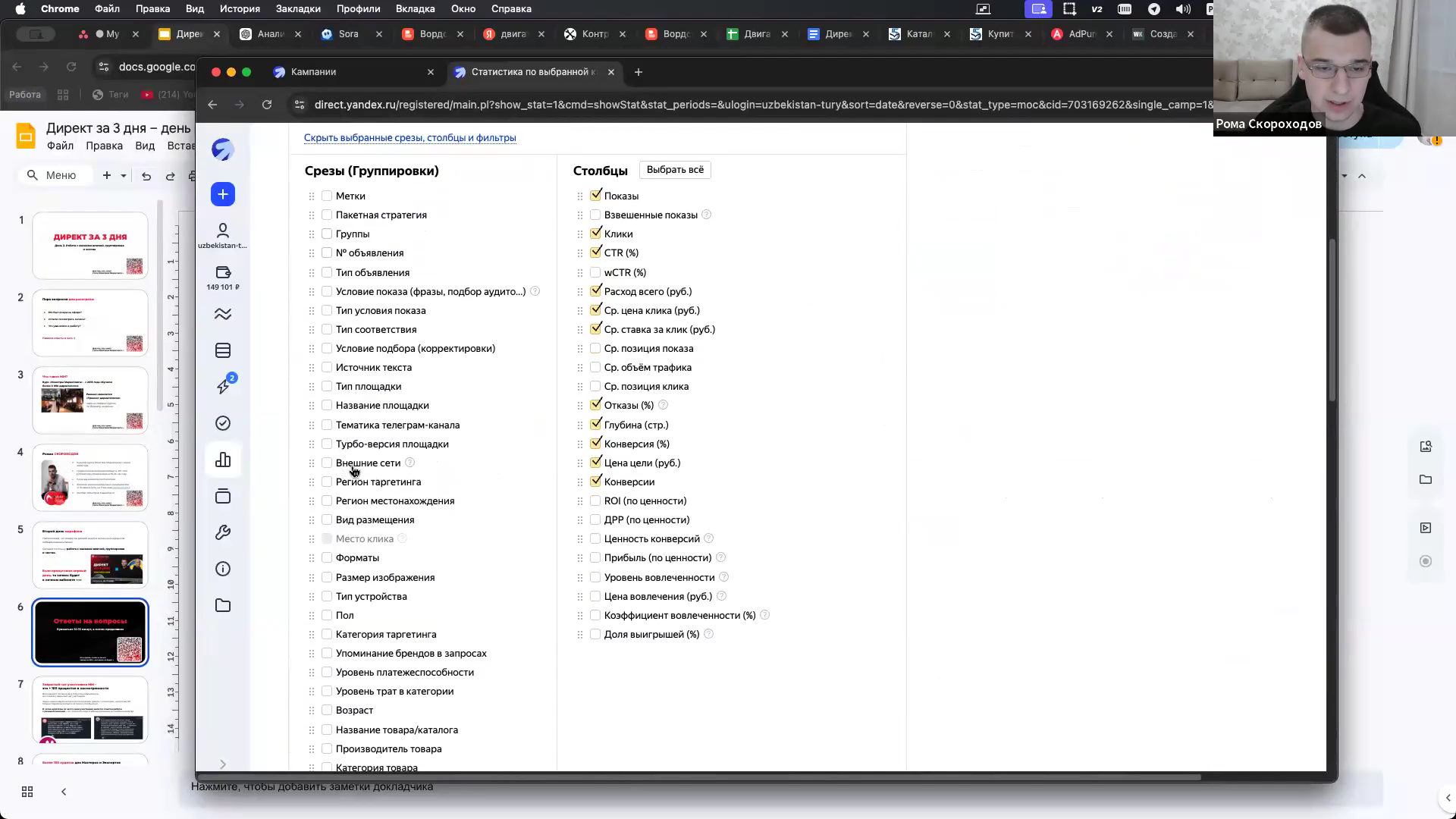Screen dimensions: 1456x819
Task: Check the Группы grouping checkbox
Action: [327, 234]
